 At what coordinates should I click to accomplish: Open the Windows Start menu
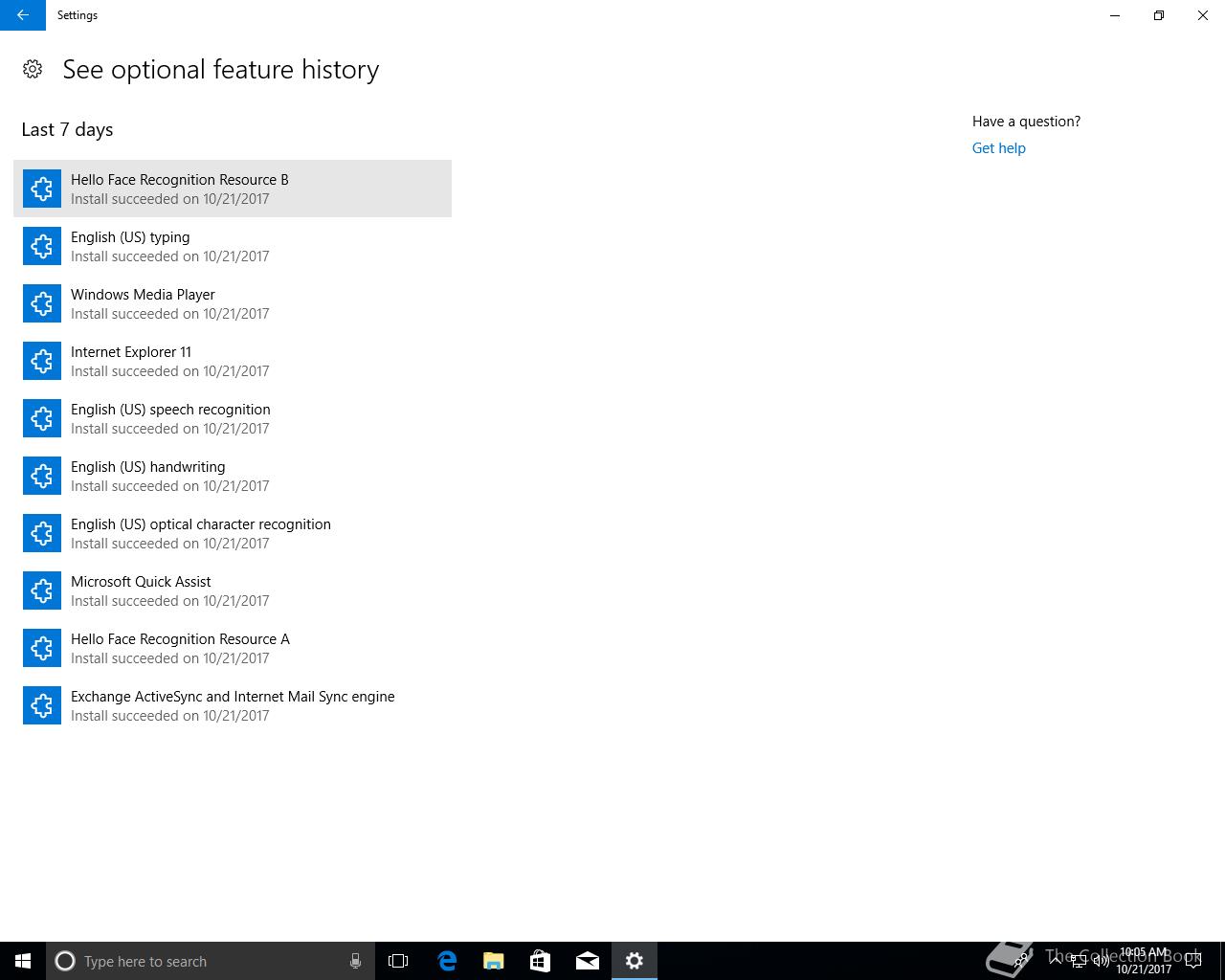click(23, 961)
